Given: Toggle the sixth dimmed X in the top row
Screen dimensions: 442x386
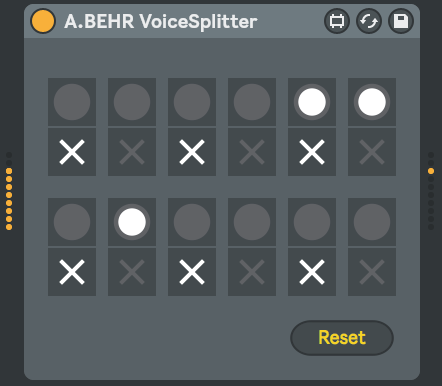Looking at the screenshot, I should click(x=372, y=152).
